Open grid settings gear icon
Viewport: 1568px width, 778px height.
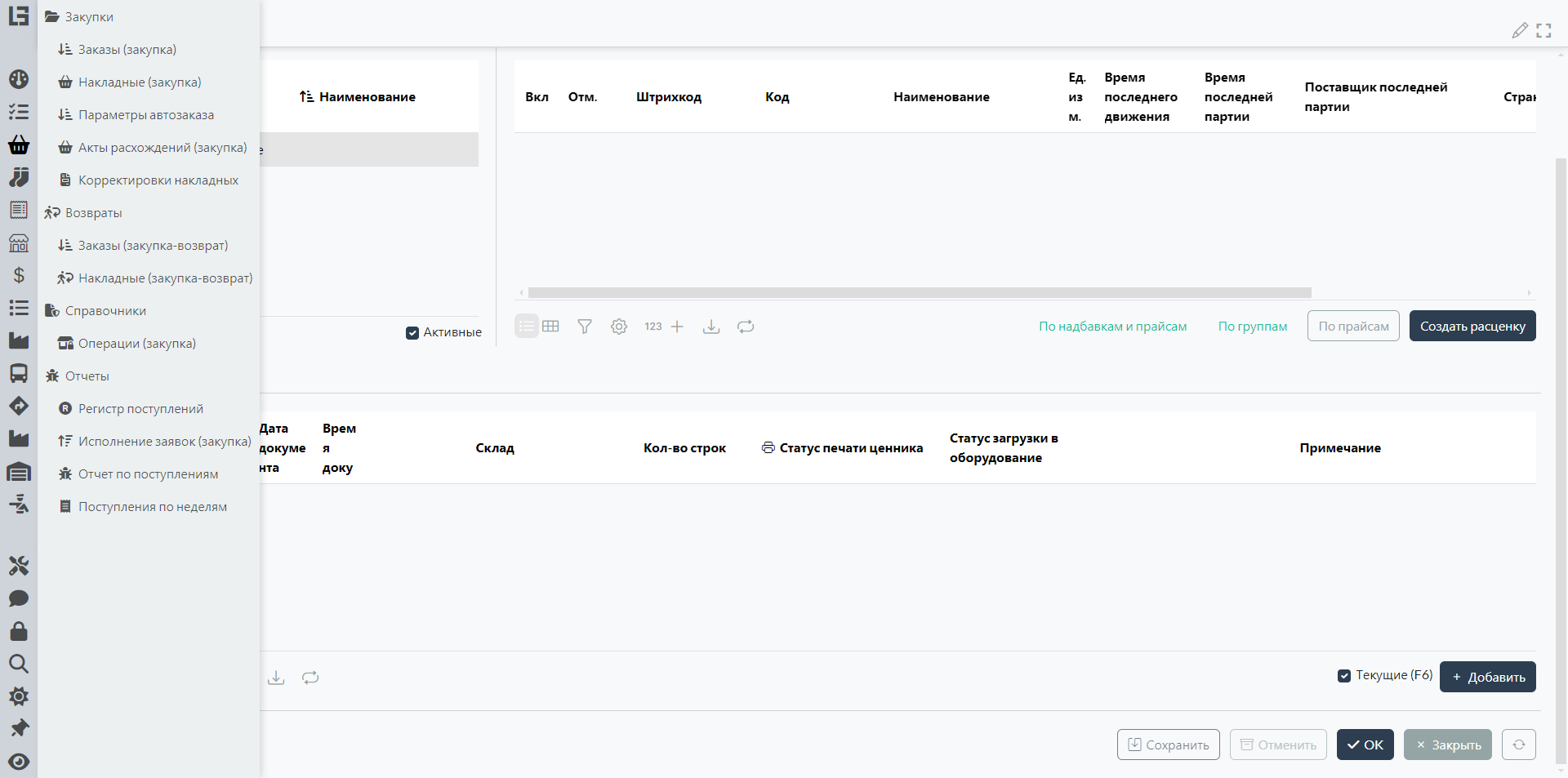(x=619, y=327)
